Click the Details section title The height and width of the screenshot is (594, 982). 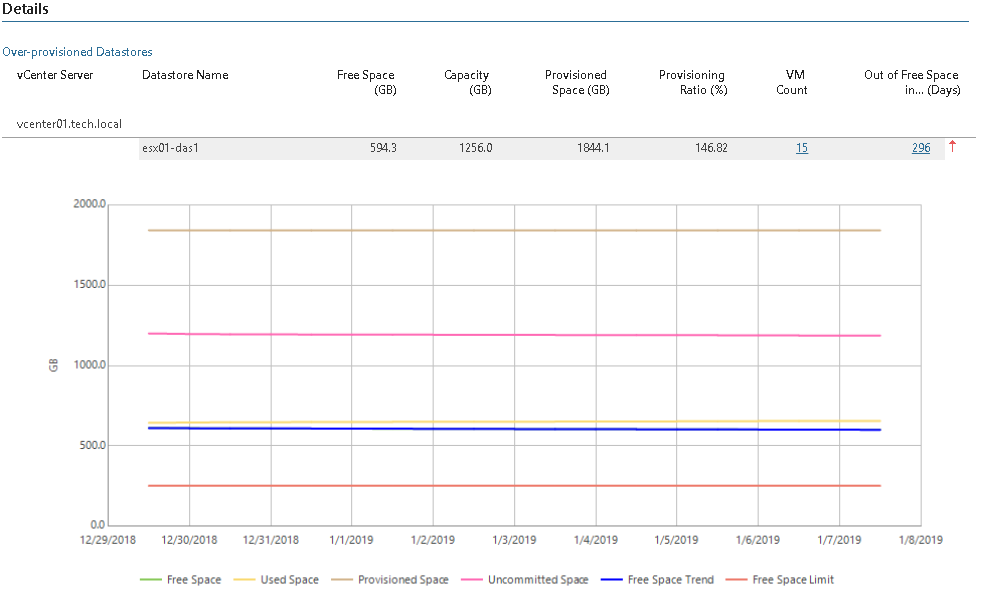pyautogui.click(x=25, y=9)
